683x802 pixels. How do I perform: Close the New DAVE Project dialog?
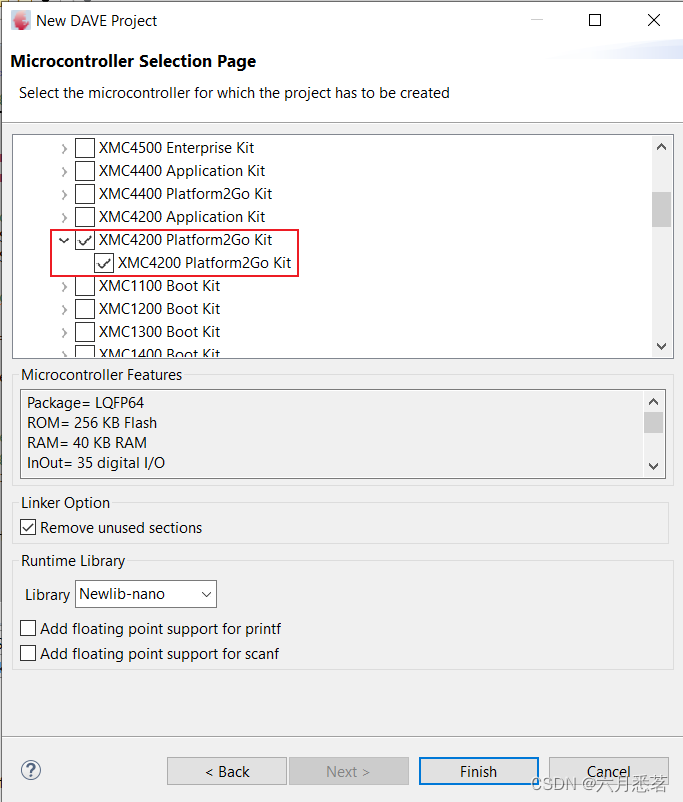click(x=654, y=20)
